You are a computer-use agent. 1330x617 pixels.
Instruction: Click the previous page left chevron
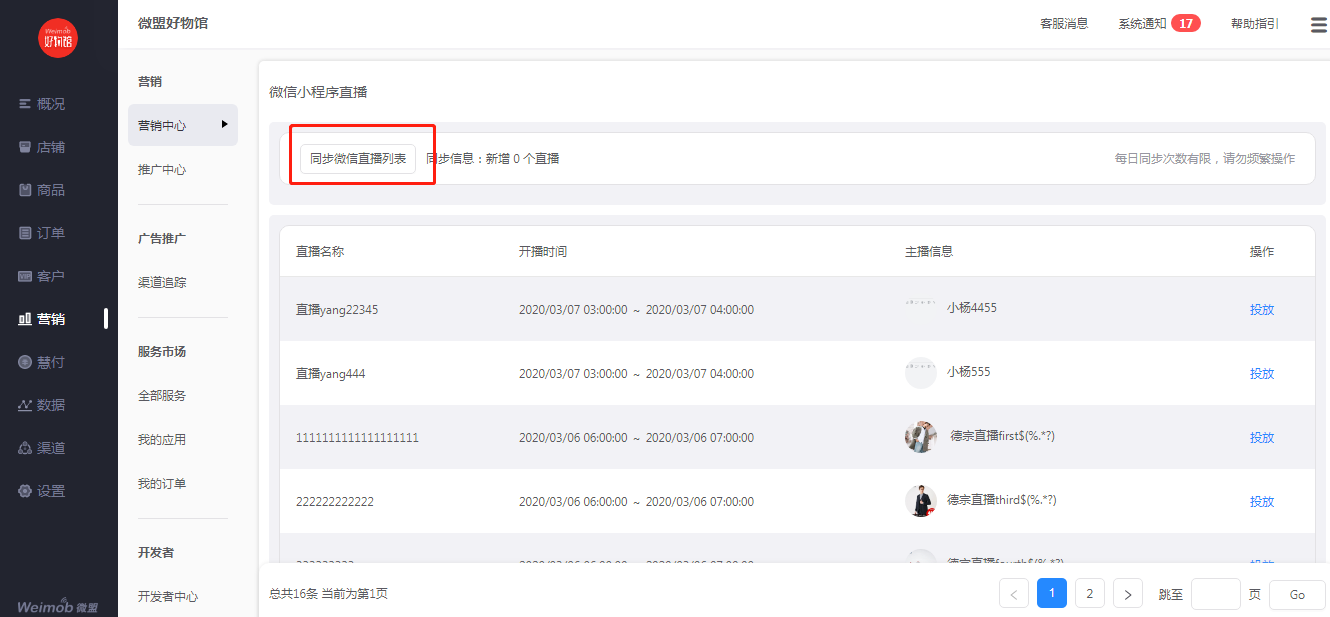click(x=1013, y=594)
